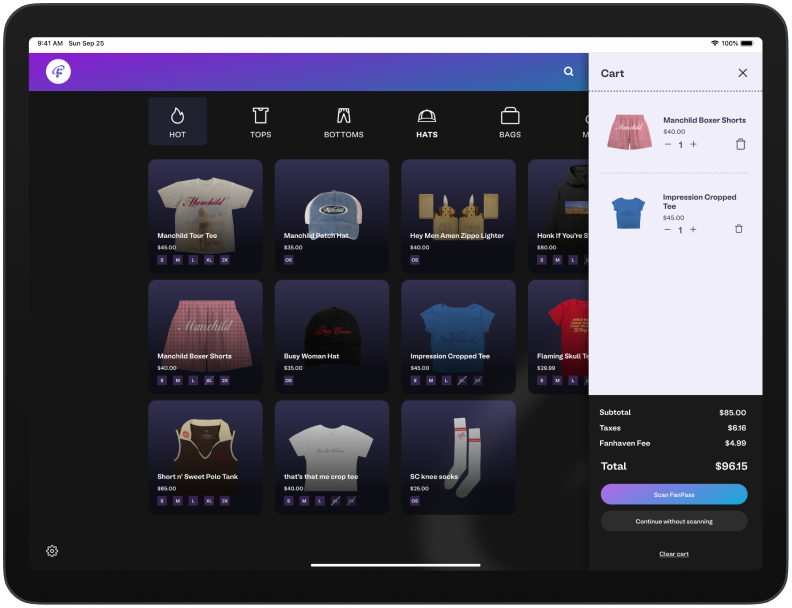Delete Manchild Boxer Shorts from cart
This screenshot has width=792, height=608.
tap(740, 145)
